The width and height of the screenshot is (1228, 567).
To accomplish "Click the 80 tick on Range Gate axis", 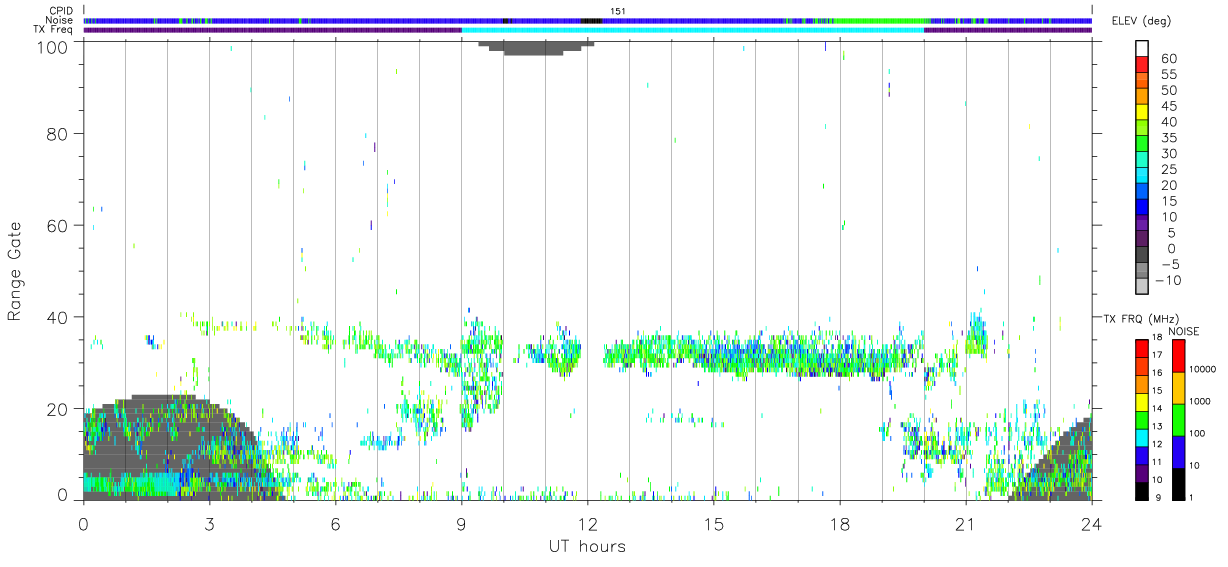I will 57,133.
